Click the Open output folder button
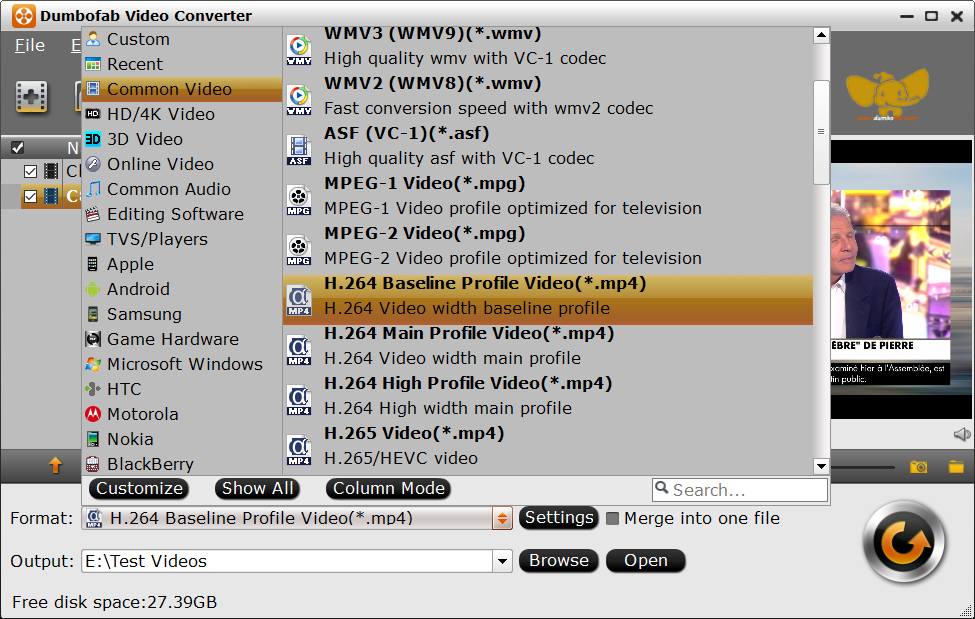The image size is (975, 619). pyautogui.click(x=646, y=561)
